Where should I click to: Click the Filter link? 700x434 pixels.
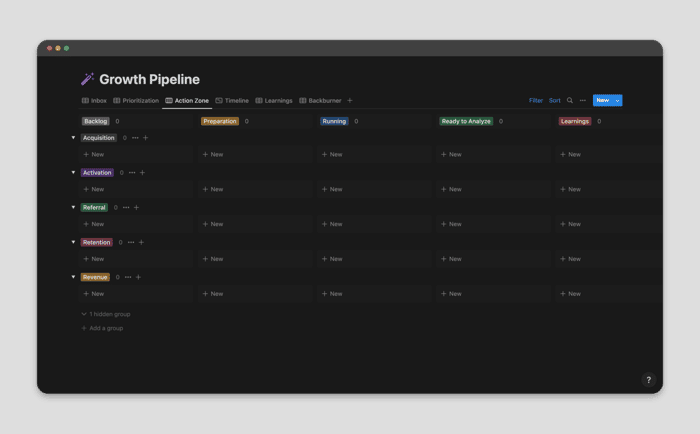536,100
